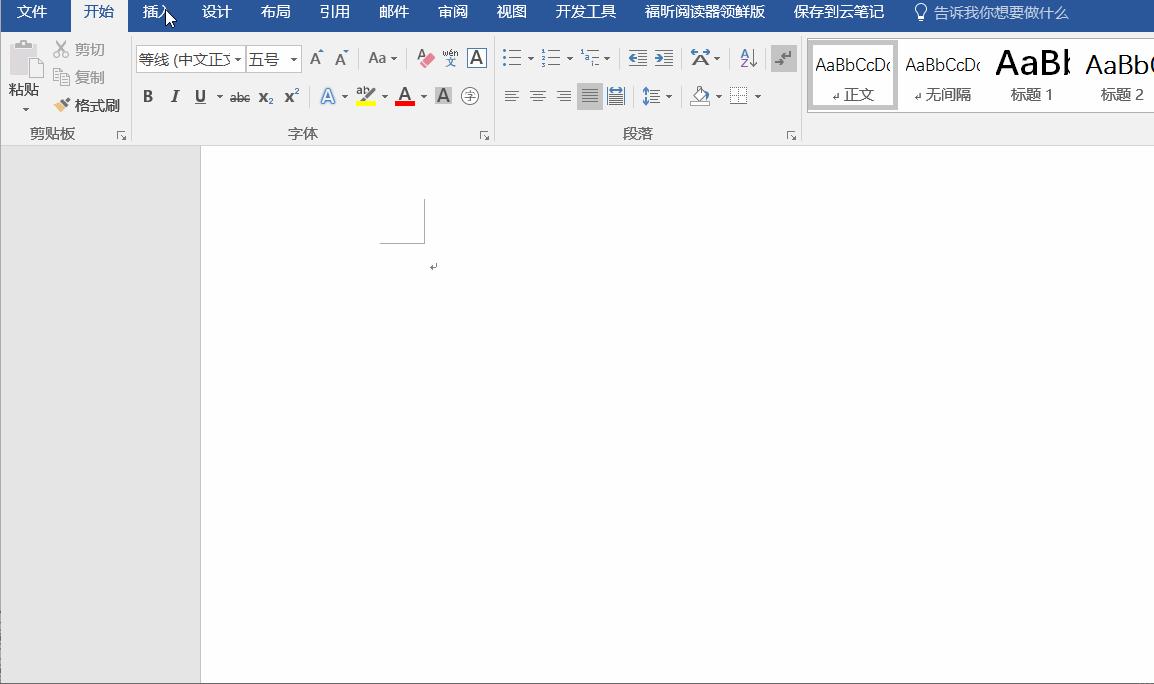Apply the 标题 1 style
The height and width of the screenshot is (684, 1154).
[x=1031, y=70]
